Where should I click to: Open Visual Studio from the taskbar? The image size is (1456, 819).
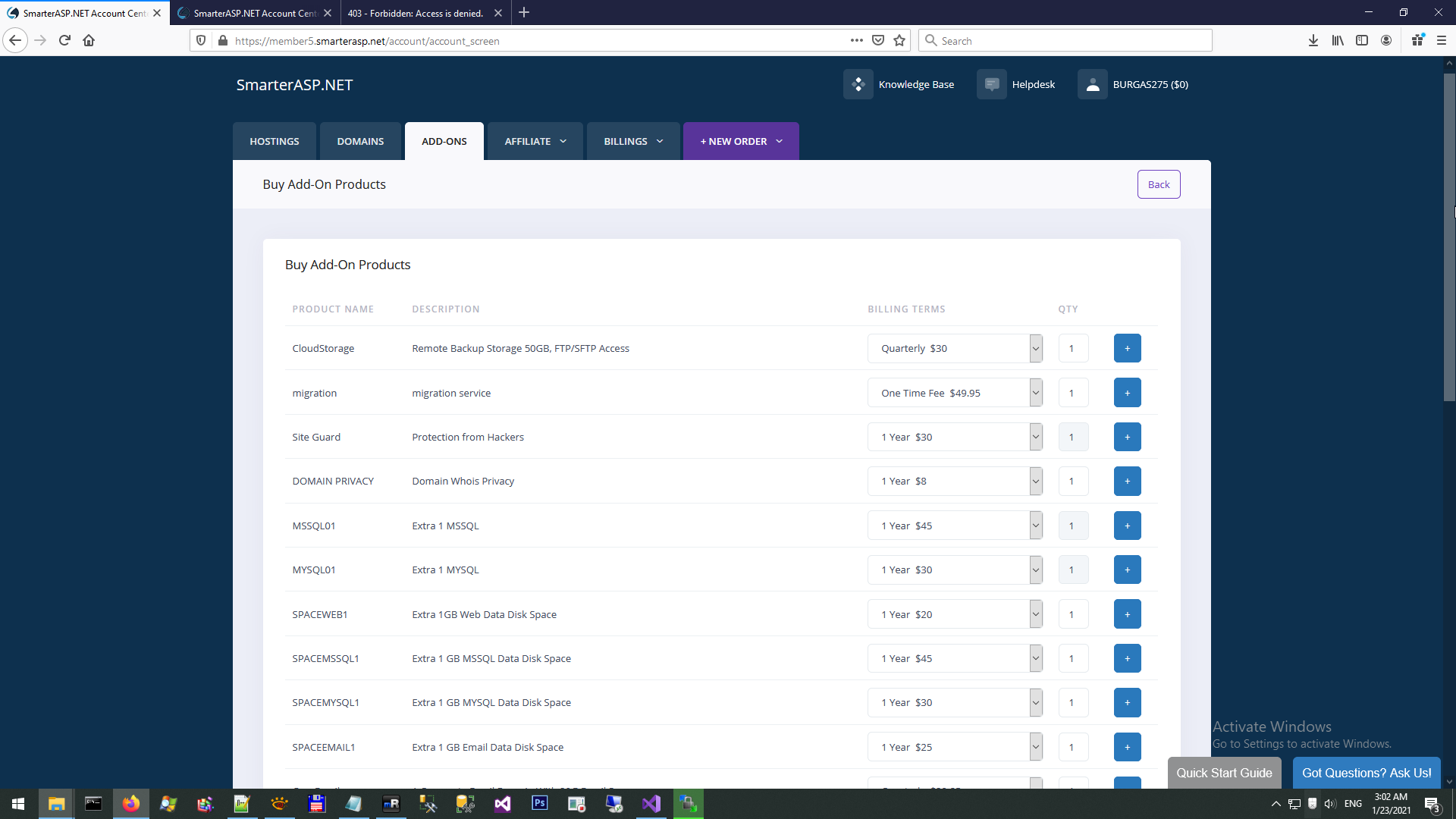coord(503,803)
